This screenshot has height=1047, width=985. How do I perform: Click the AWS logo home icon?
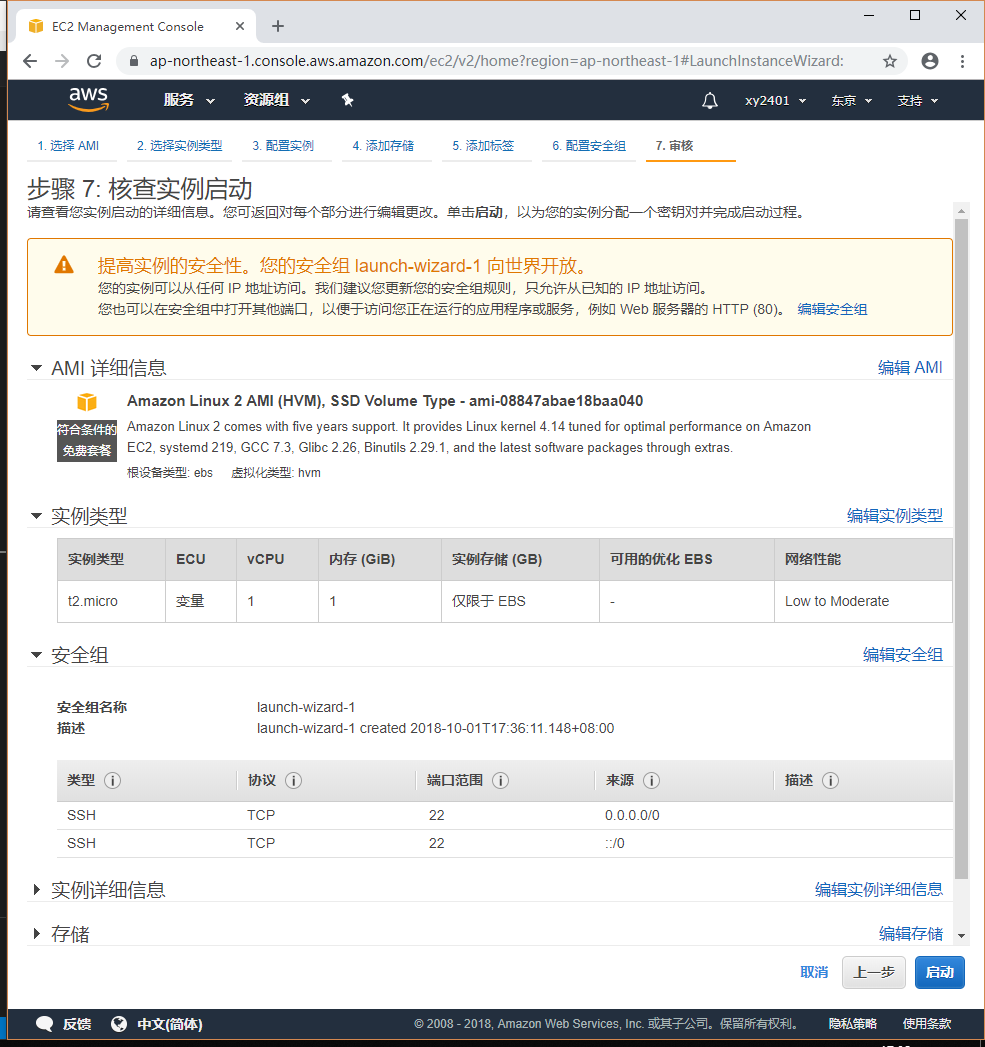pyautogui.click(x=88, y=99)
